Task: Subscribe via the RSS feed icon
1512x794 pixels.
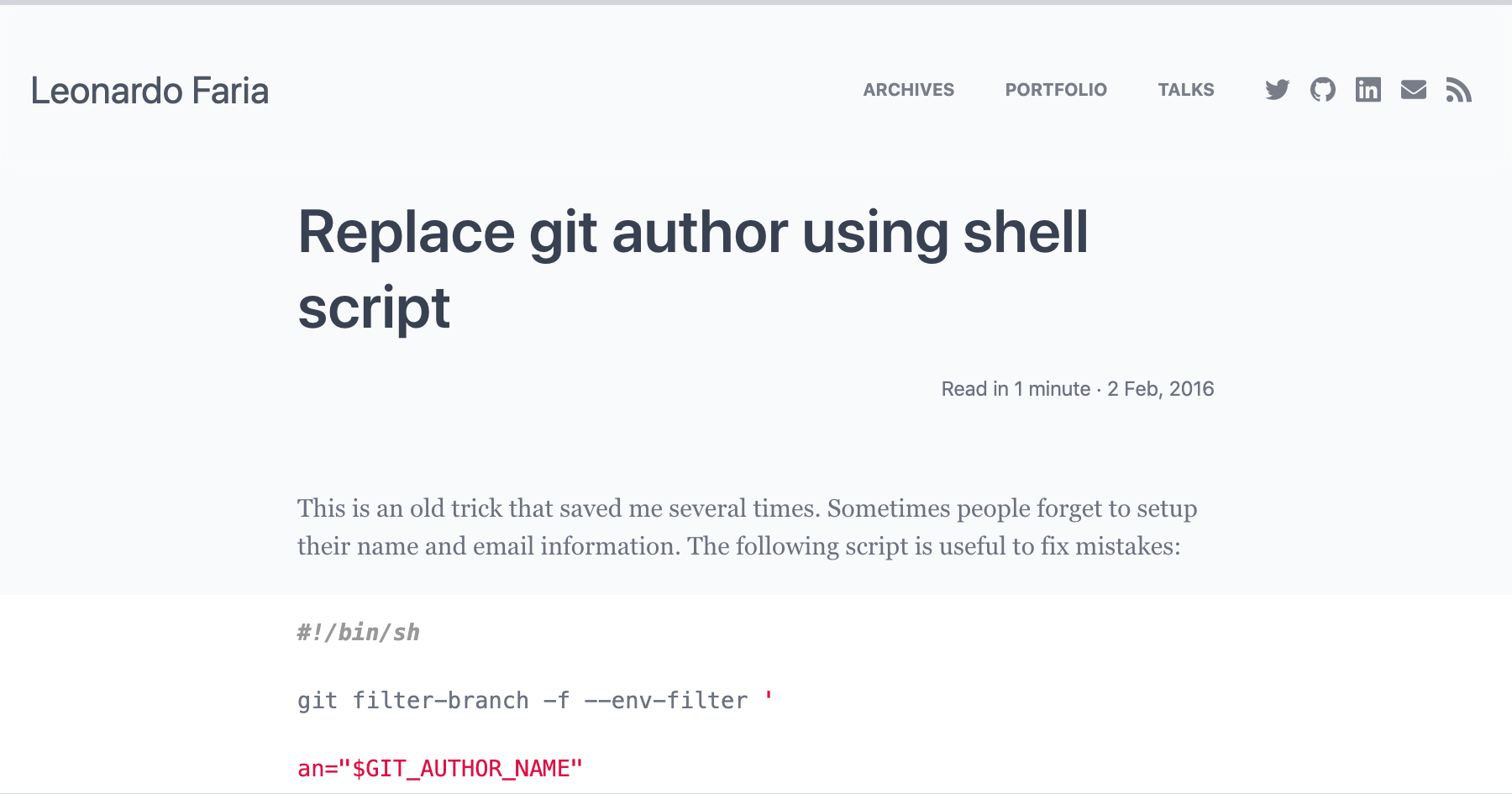Action: point(1460,90)
